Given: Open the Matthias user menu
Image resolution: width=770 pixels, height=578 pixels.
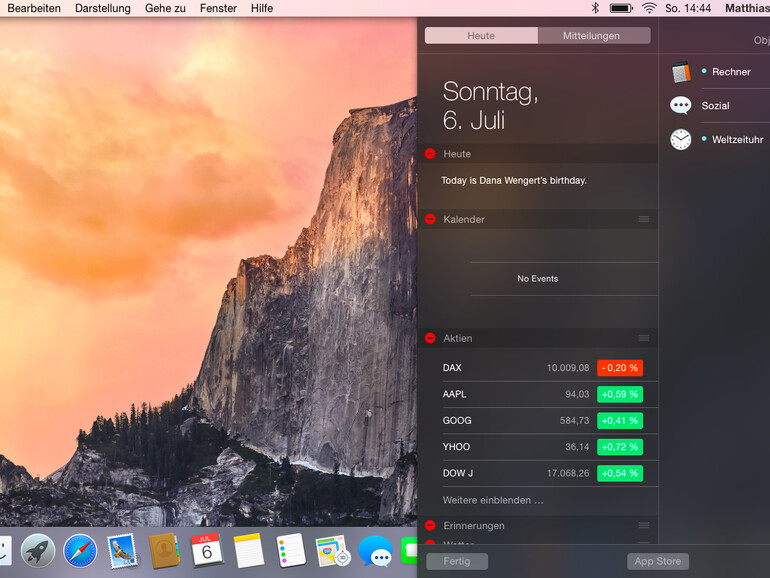Looking at the screenshot, I should click(x=747, y=8).
